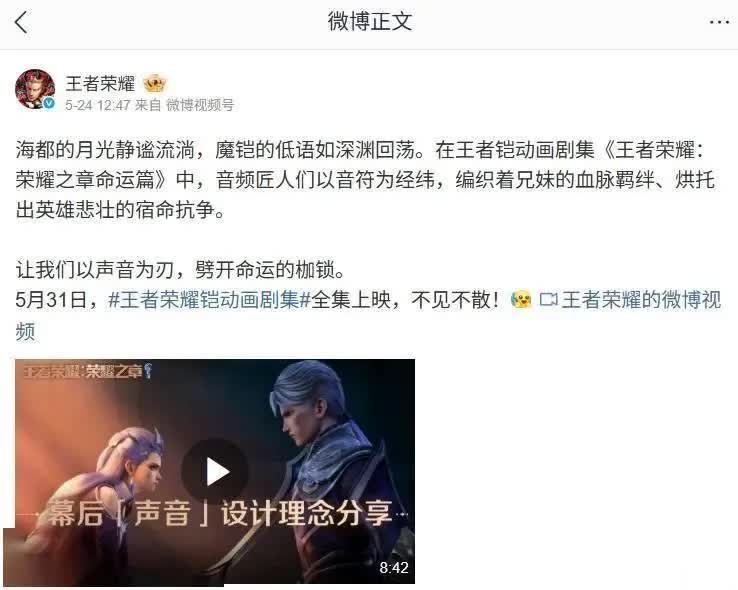Tap the crown membership icon beside username

[155, 83]
